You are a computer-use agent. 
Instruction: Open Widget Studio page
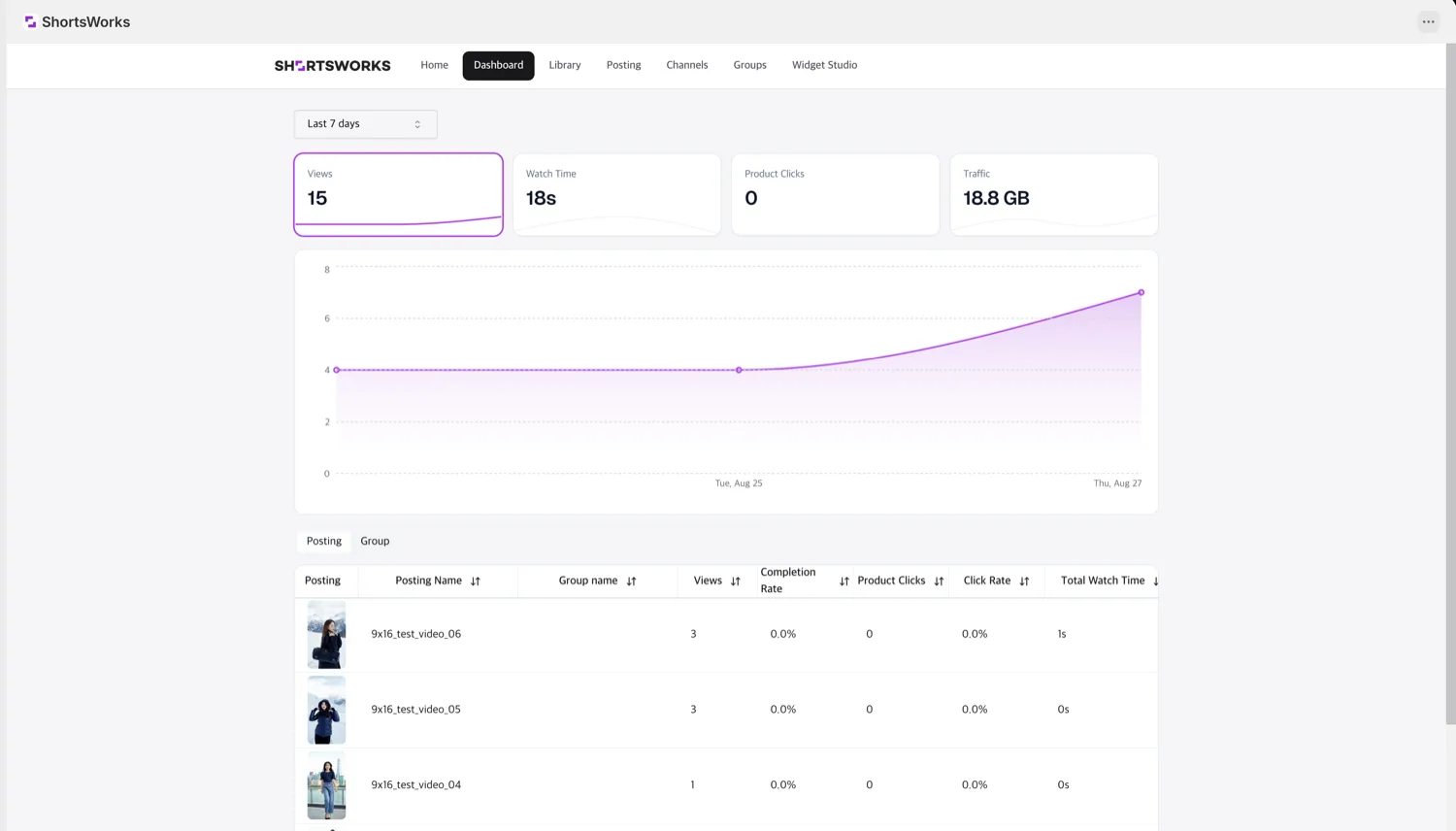824,65
